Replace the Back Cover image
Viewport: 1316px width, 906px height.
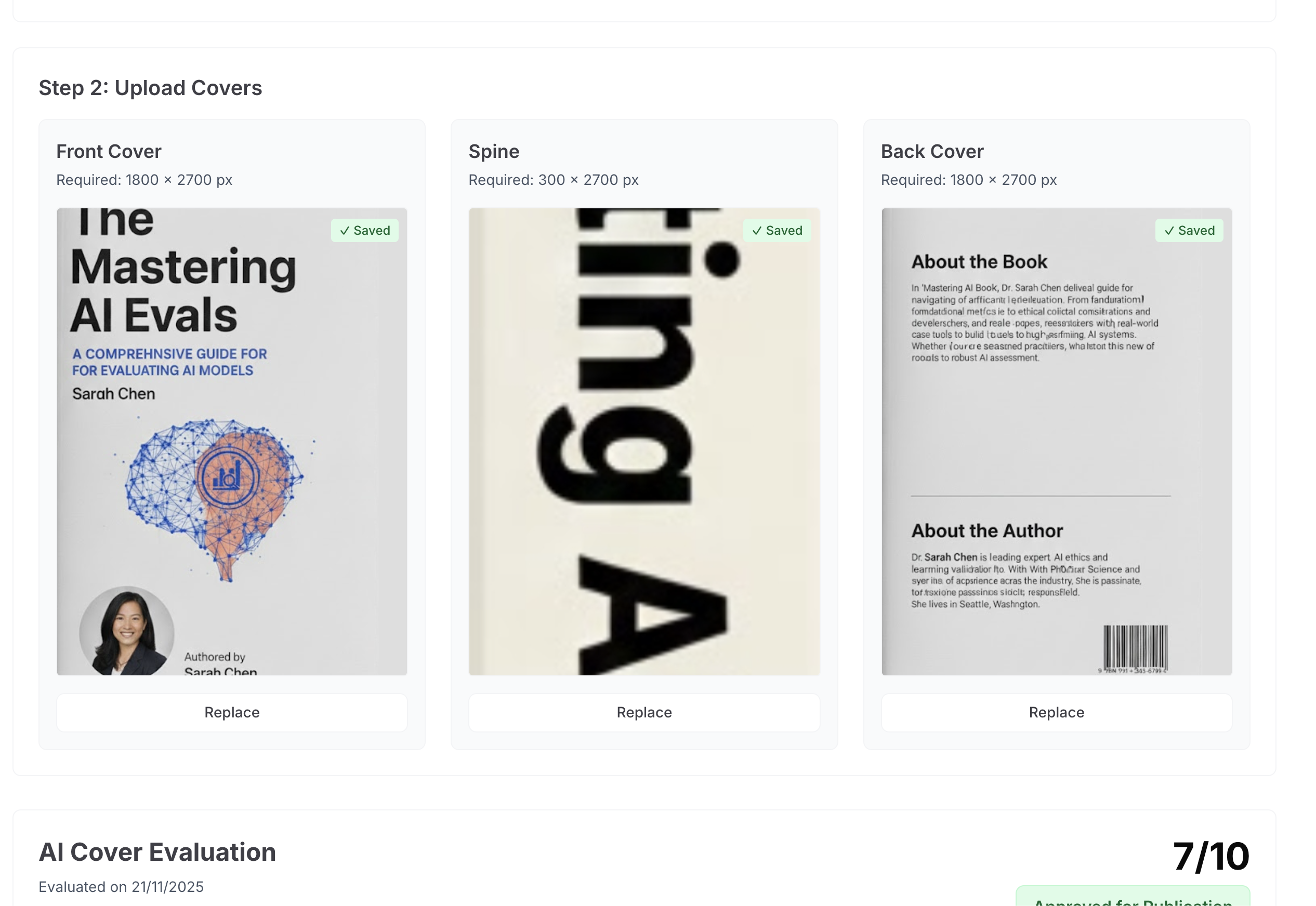coord(1056,712)
